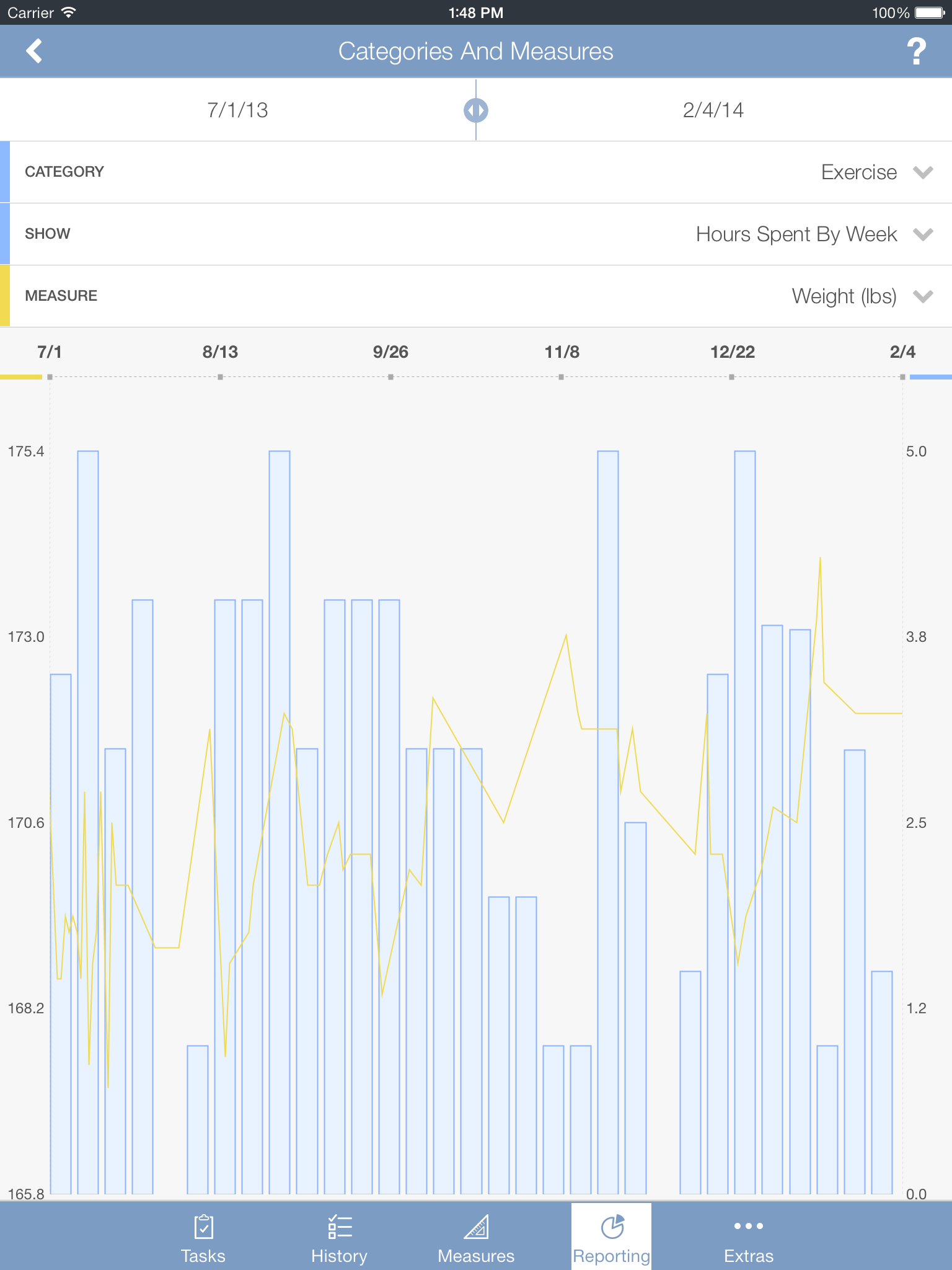The width and height of the screenshot is (952, 1270).
Task: Check the battery indicator in status bar
Action: (x=930, y=12)
